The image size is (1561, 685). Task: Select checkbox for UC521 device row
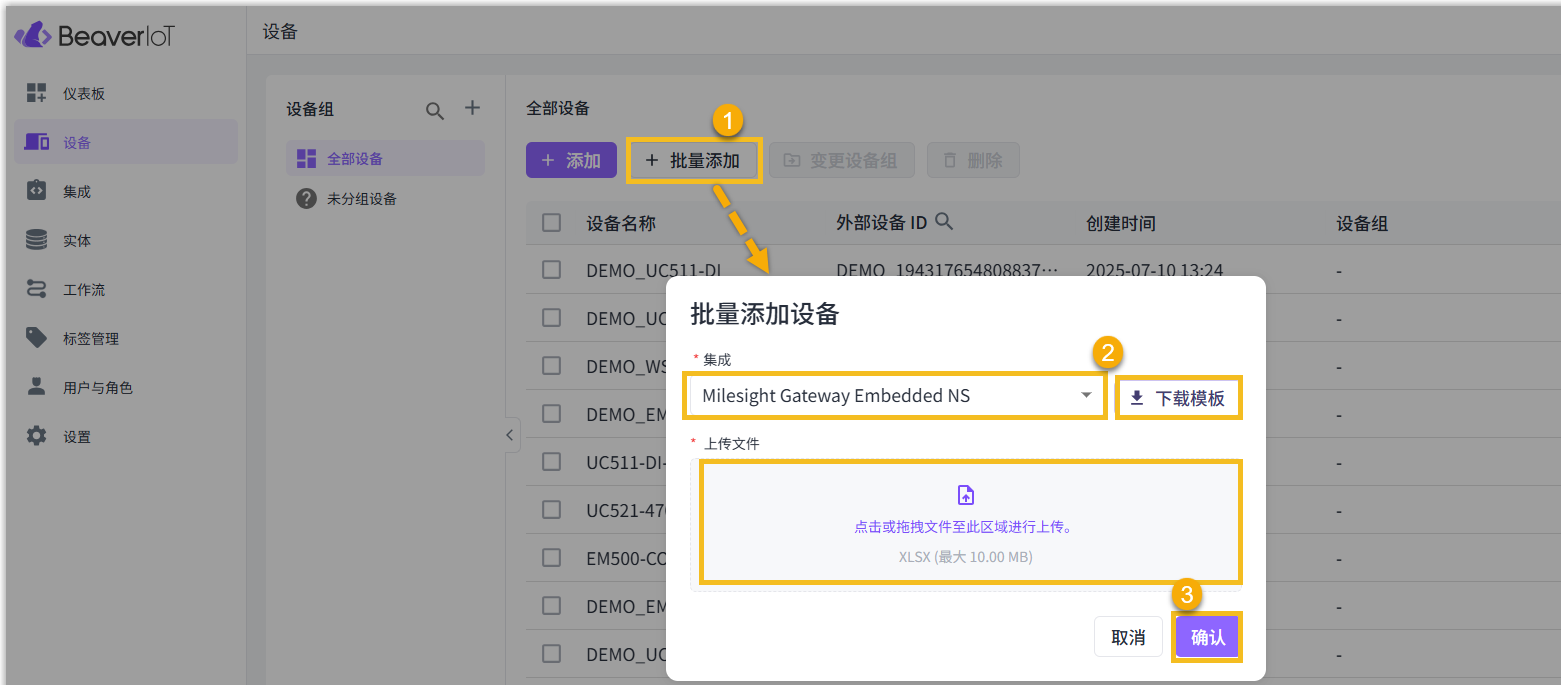(x=552, y=510)
